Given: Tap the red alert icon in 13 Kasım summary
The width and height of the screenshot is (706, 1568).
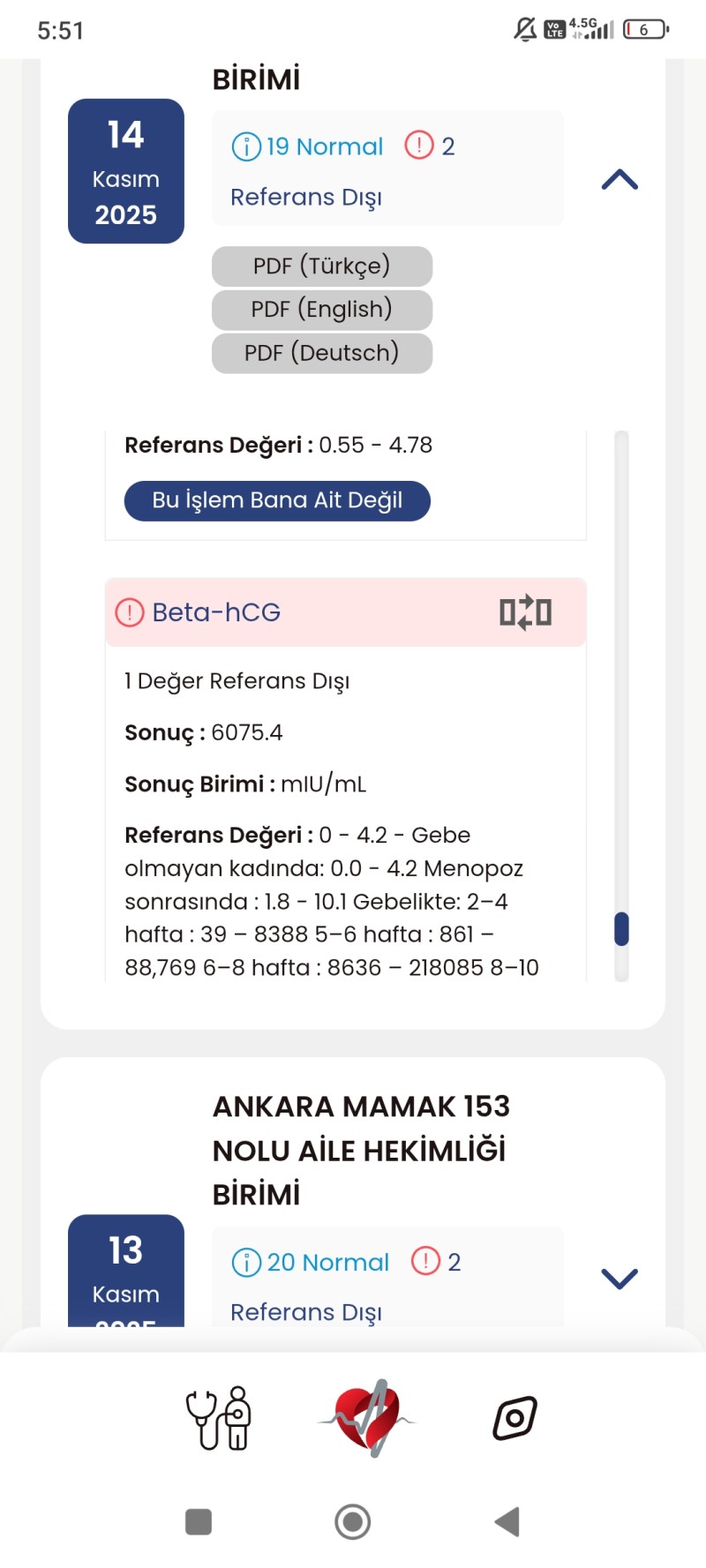Looking at the screenshot, I should [425, 1261].
